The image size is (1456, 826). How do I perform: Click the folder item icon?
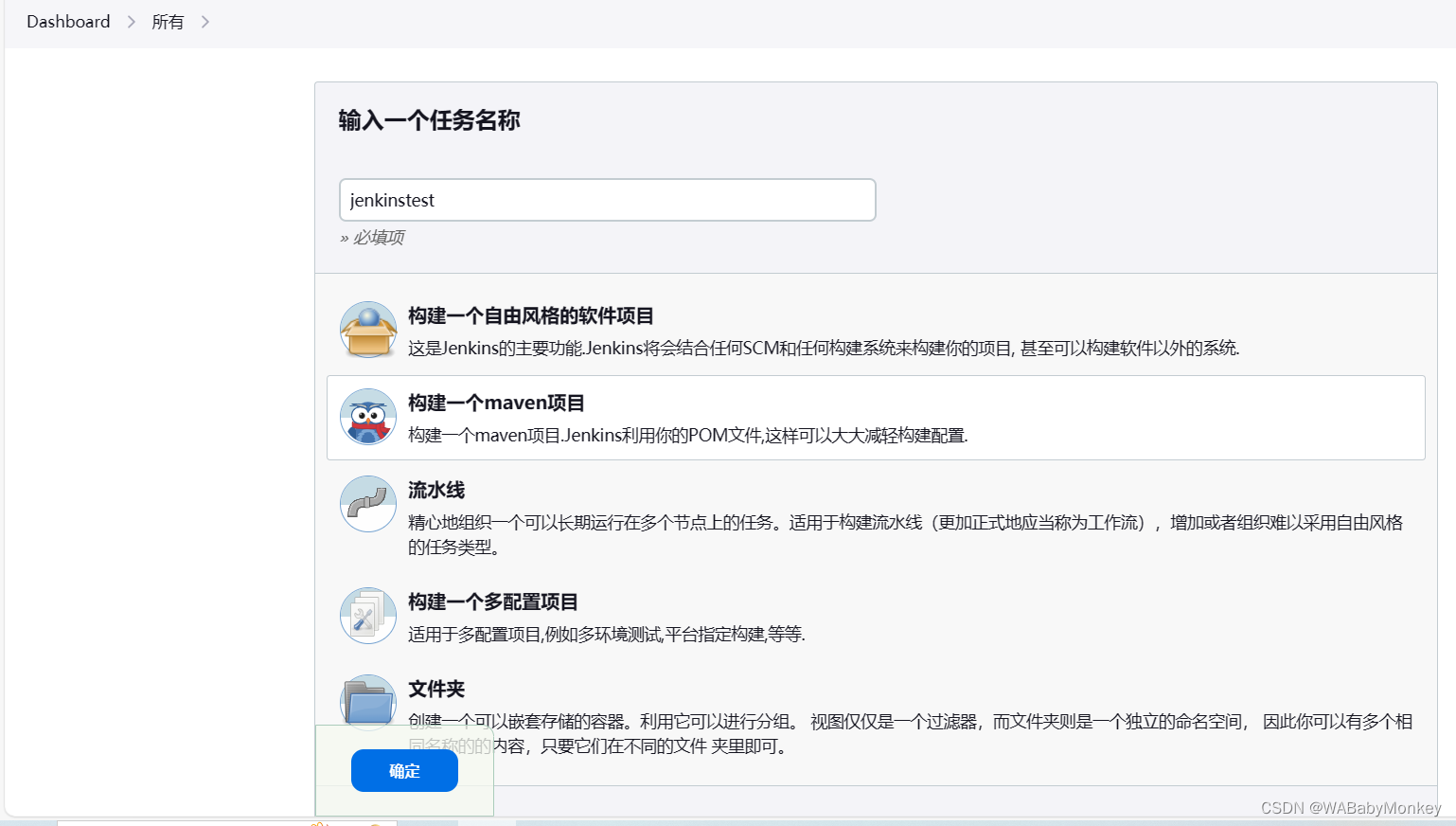click(x=368, y=702)
